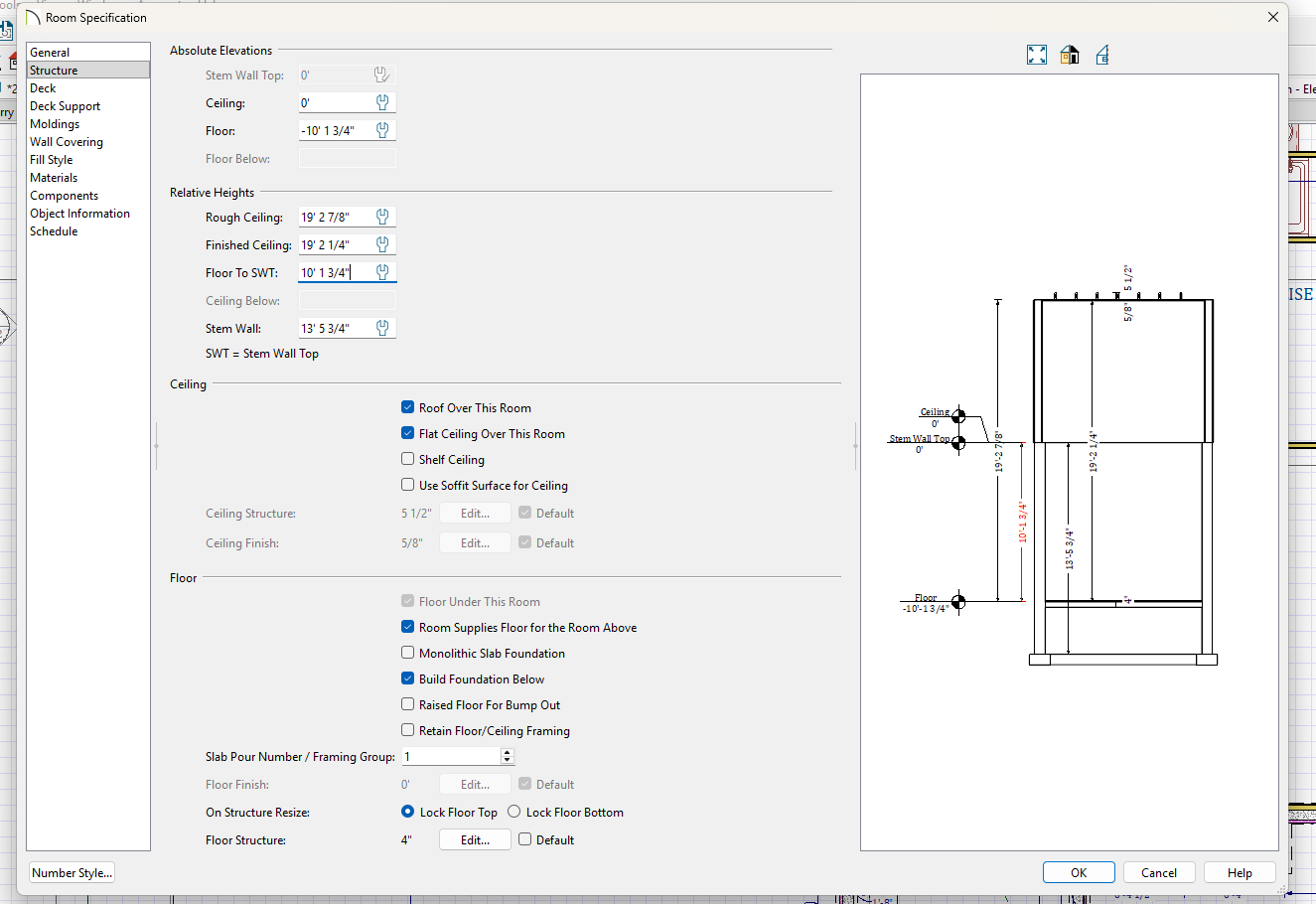This screenshot has height=904, width=1316.
Task: Open the Moldings panel
Action: (x=55, y=124)
